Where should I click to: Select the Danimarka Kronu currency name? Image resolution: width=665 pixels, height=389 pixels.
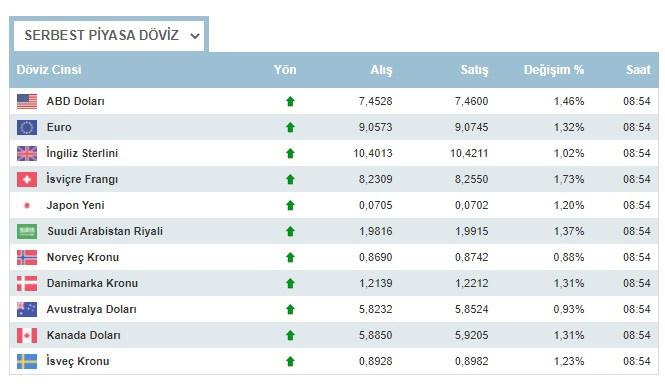click(92, 283)
